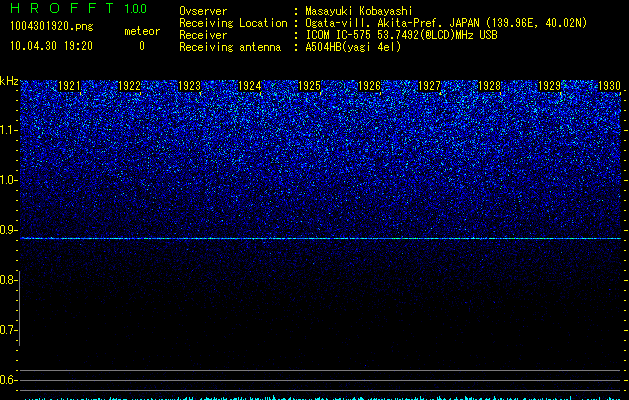Click the 1926 time marker

pos(369,86)
